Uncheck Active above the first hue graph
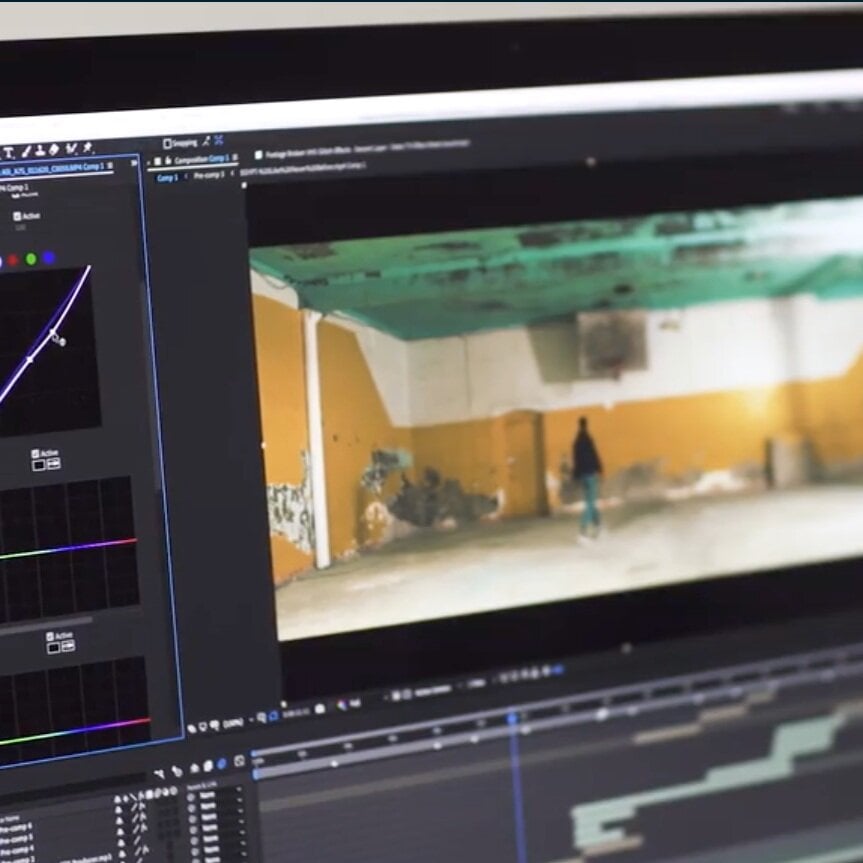 (37, 453)
